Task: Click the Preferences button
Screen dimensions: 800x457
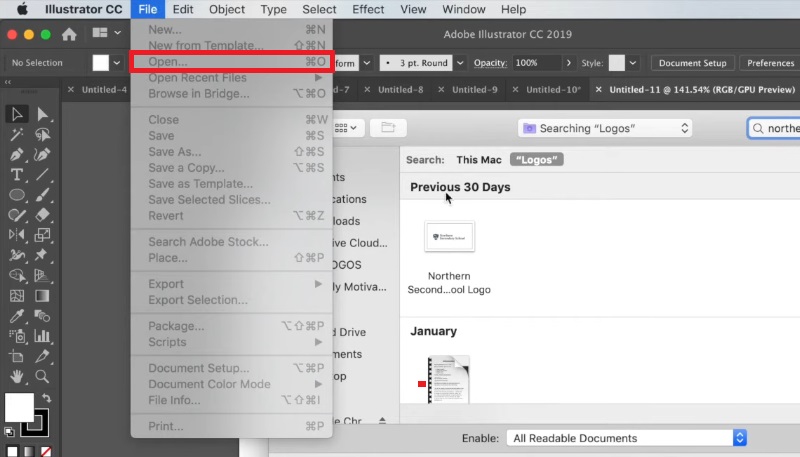Action: pos(770,63)
